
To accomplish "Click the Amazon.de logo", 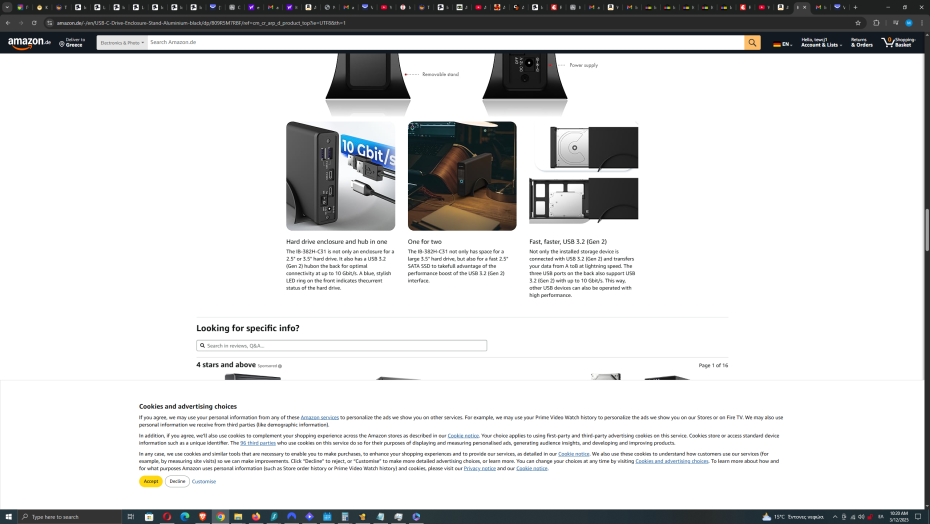I will [x=29, y=43].
